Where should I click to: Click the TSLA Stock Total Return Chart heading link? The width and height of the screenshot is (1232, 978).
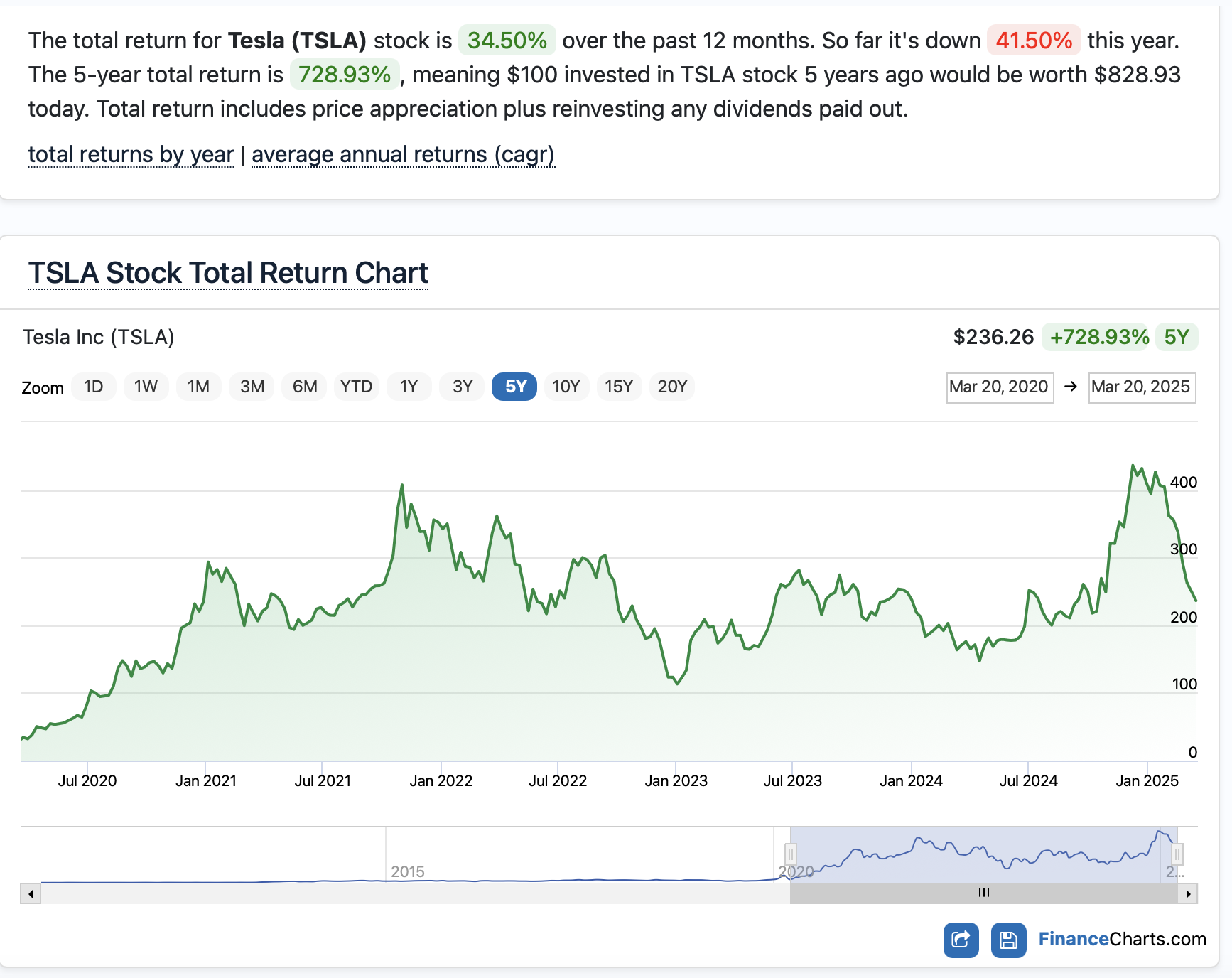click(x=228, y=273)
